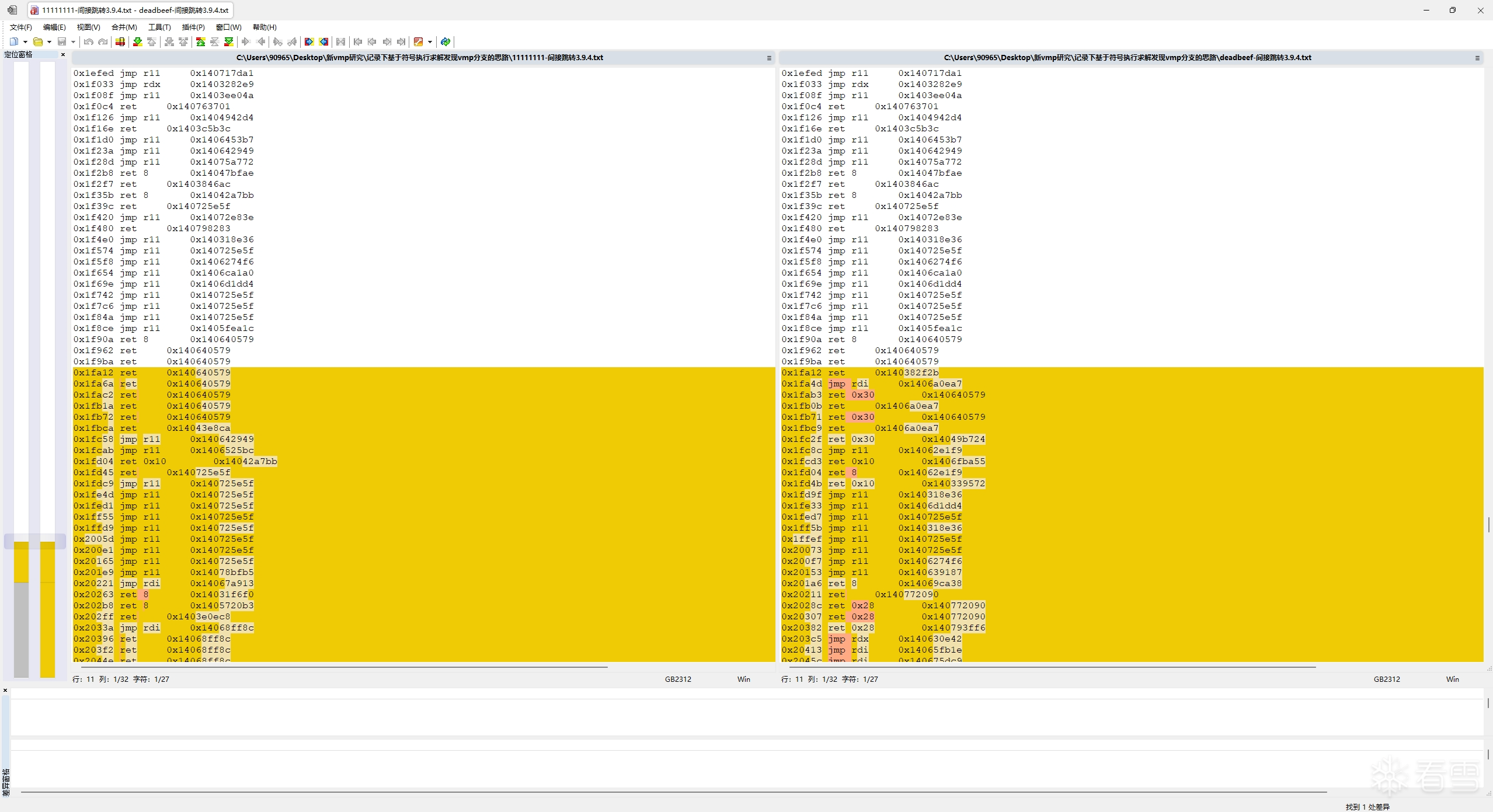
Task: Click Select Difference in Line icon
Action: 120,41
